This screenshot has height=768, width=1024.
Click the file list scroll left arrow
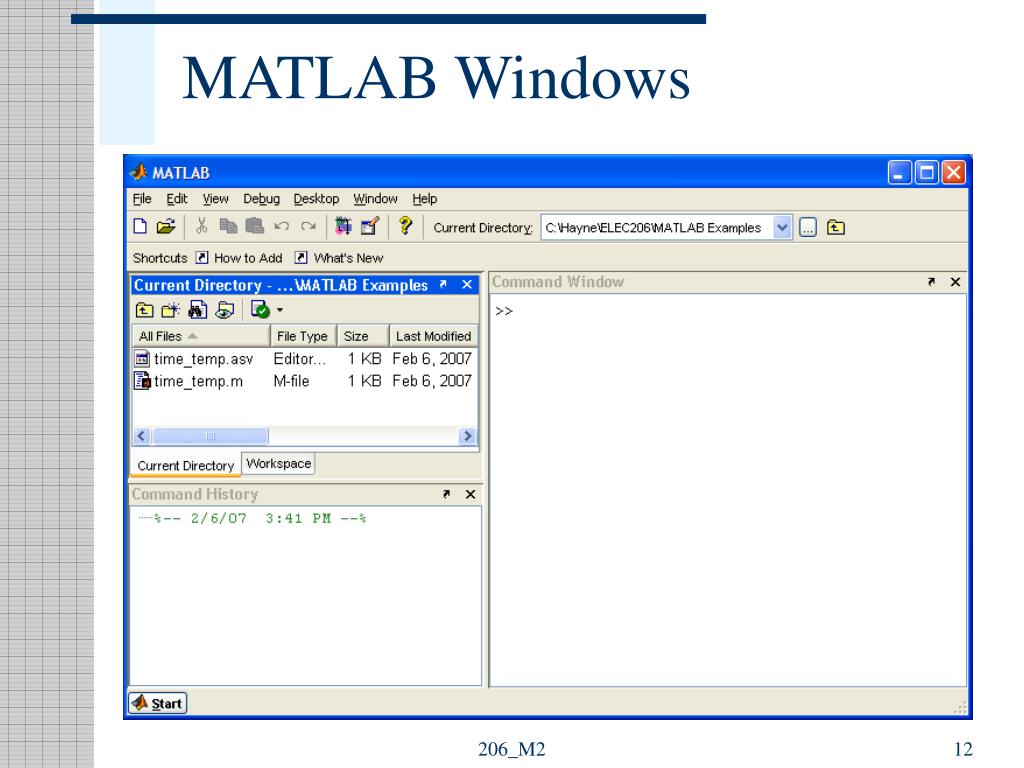pos(142,436)
